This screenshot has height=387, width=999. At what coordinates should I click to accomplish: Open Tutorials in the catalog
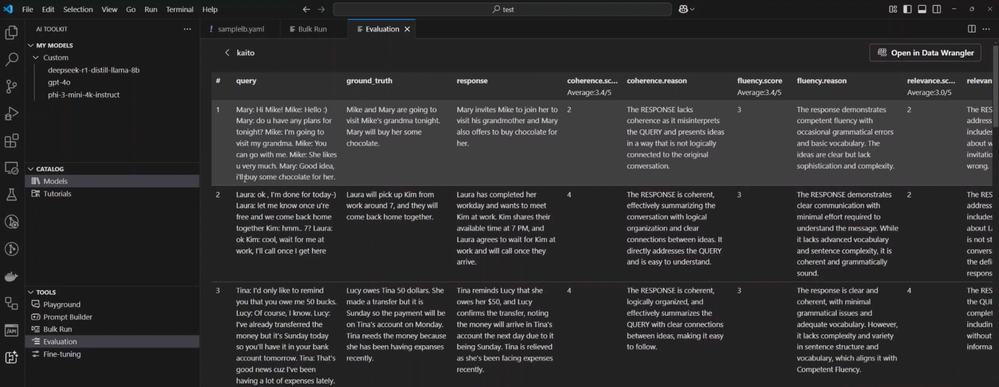tap(112, 194)
